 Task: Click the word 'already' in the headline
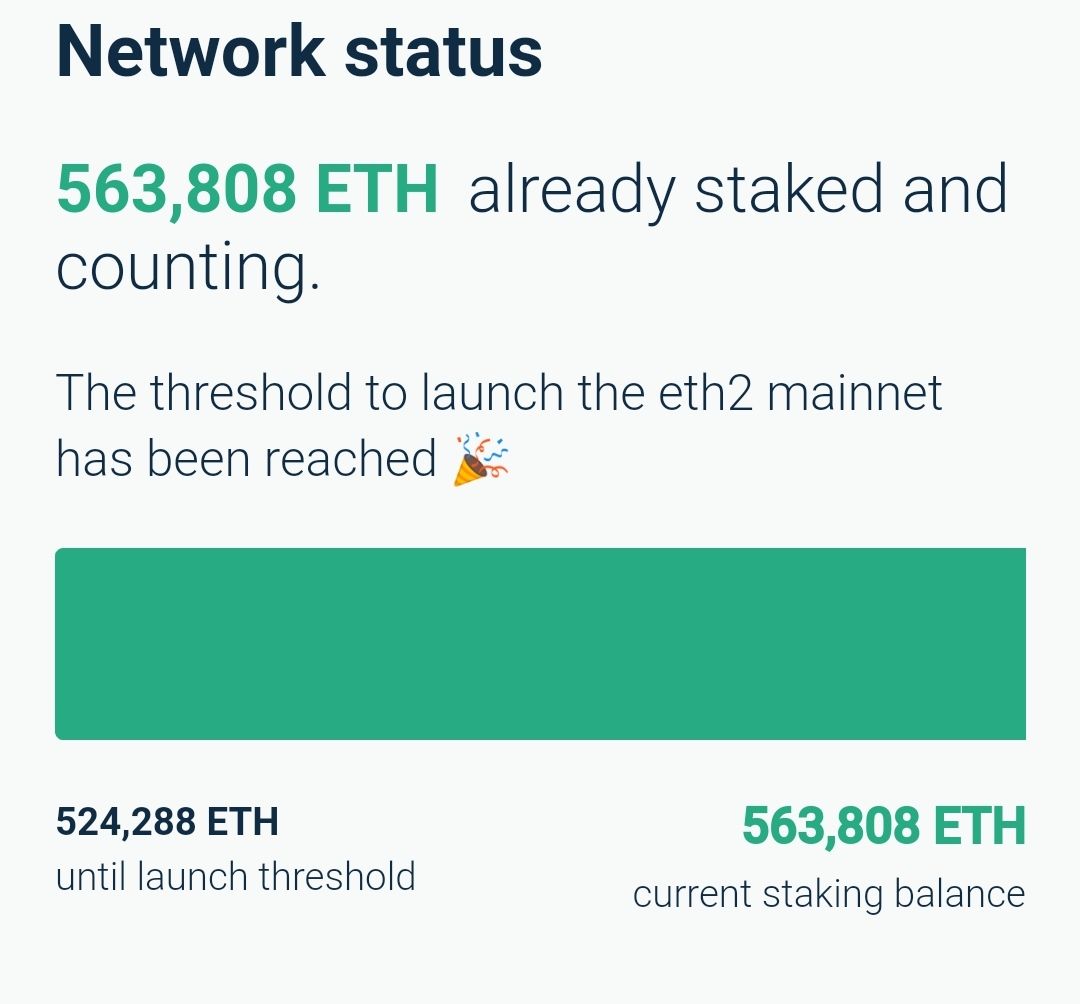(572, 190)
